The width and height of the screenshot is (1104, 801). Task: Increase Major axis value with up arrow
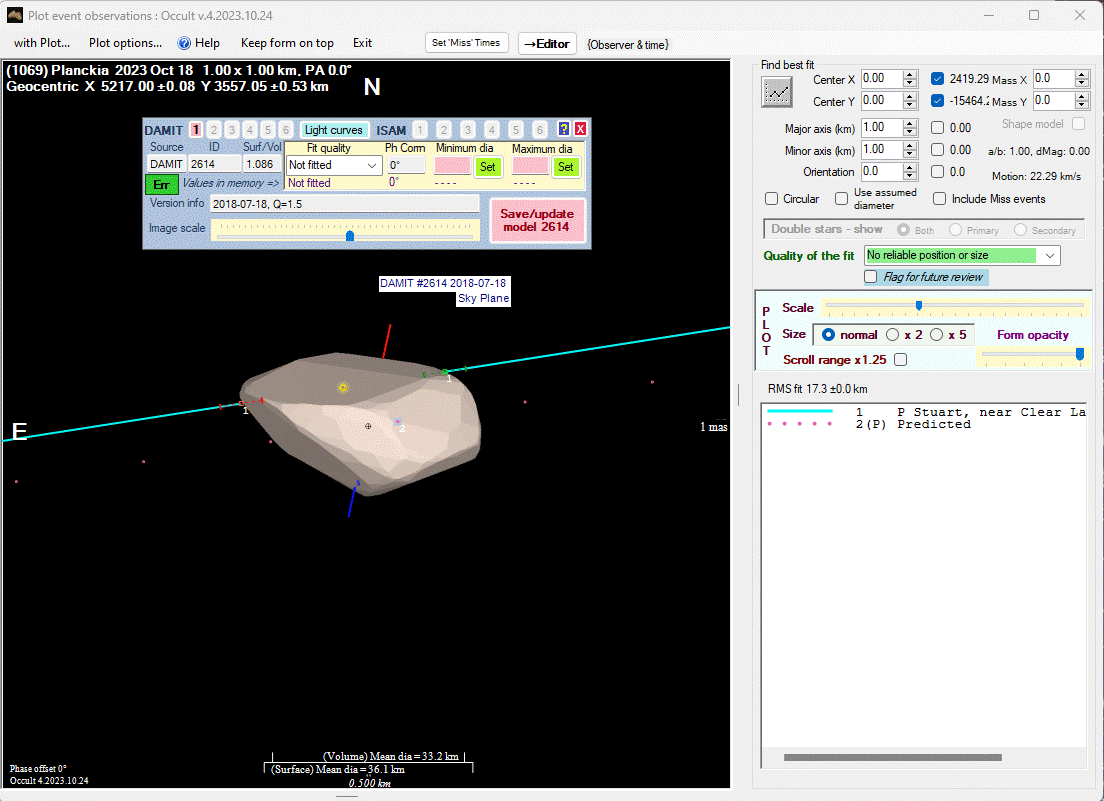(x=910, y=123)
